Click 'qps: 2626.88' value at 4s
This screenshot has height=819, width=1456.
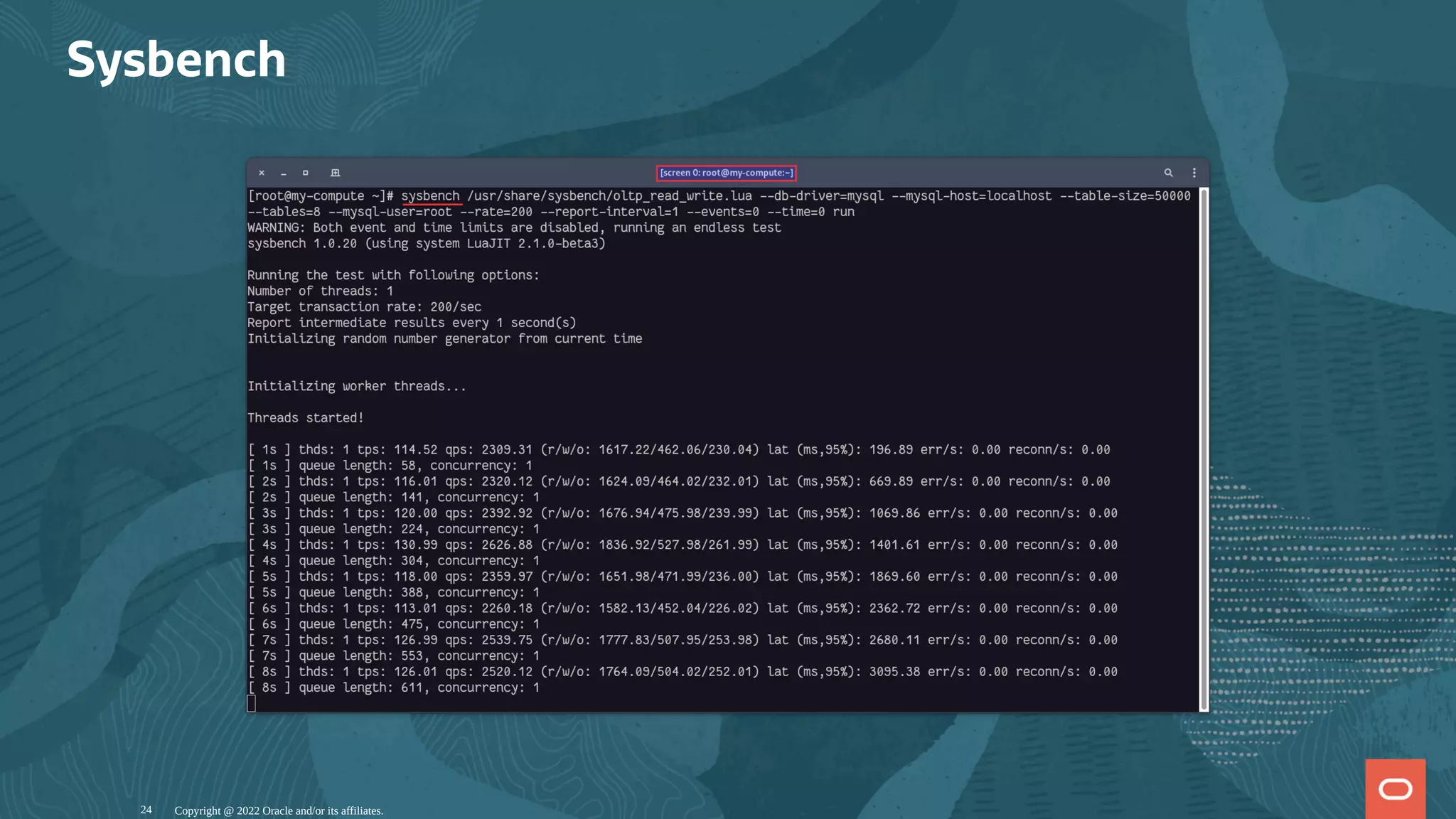488,545
